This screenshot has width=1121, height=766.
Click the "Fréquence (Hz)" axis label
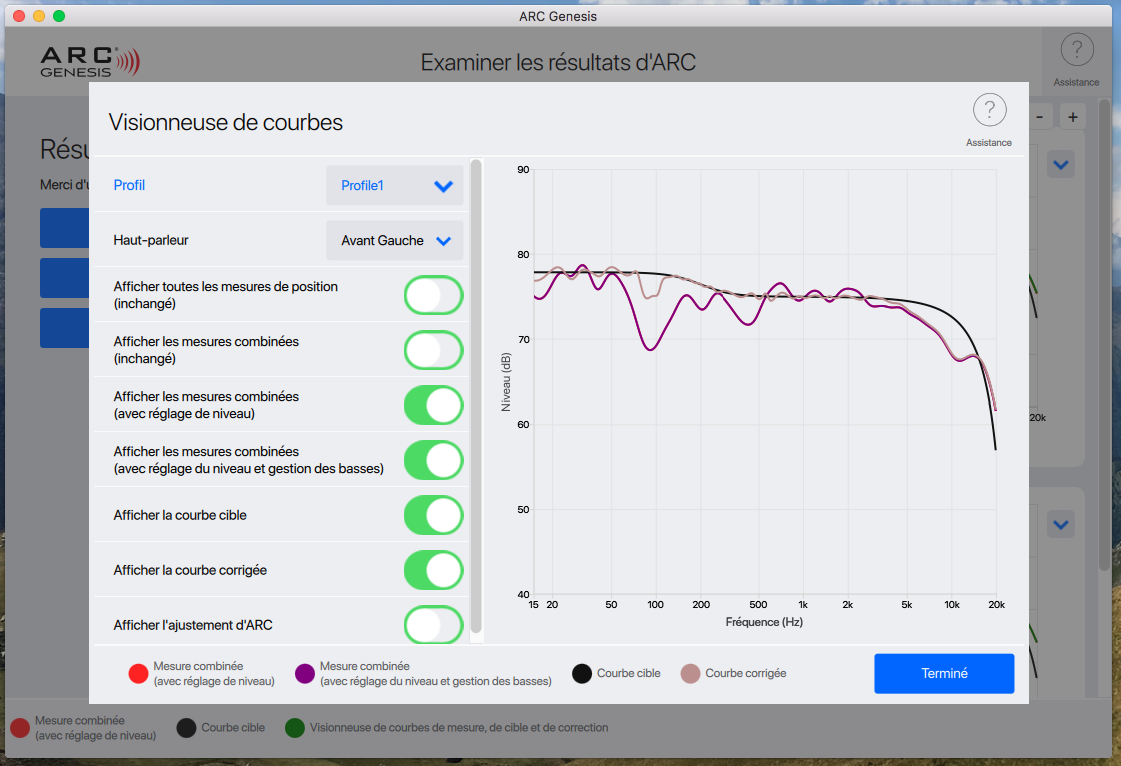point(764,622)
